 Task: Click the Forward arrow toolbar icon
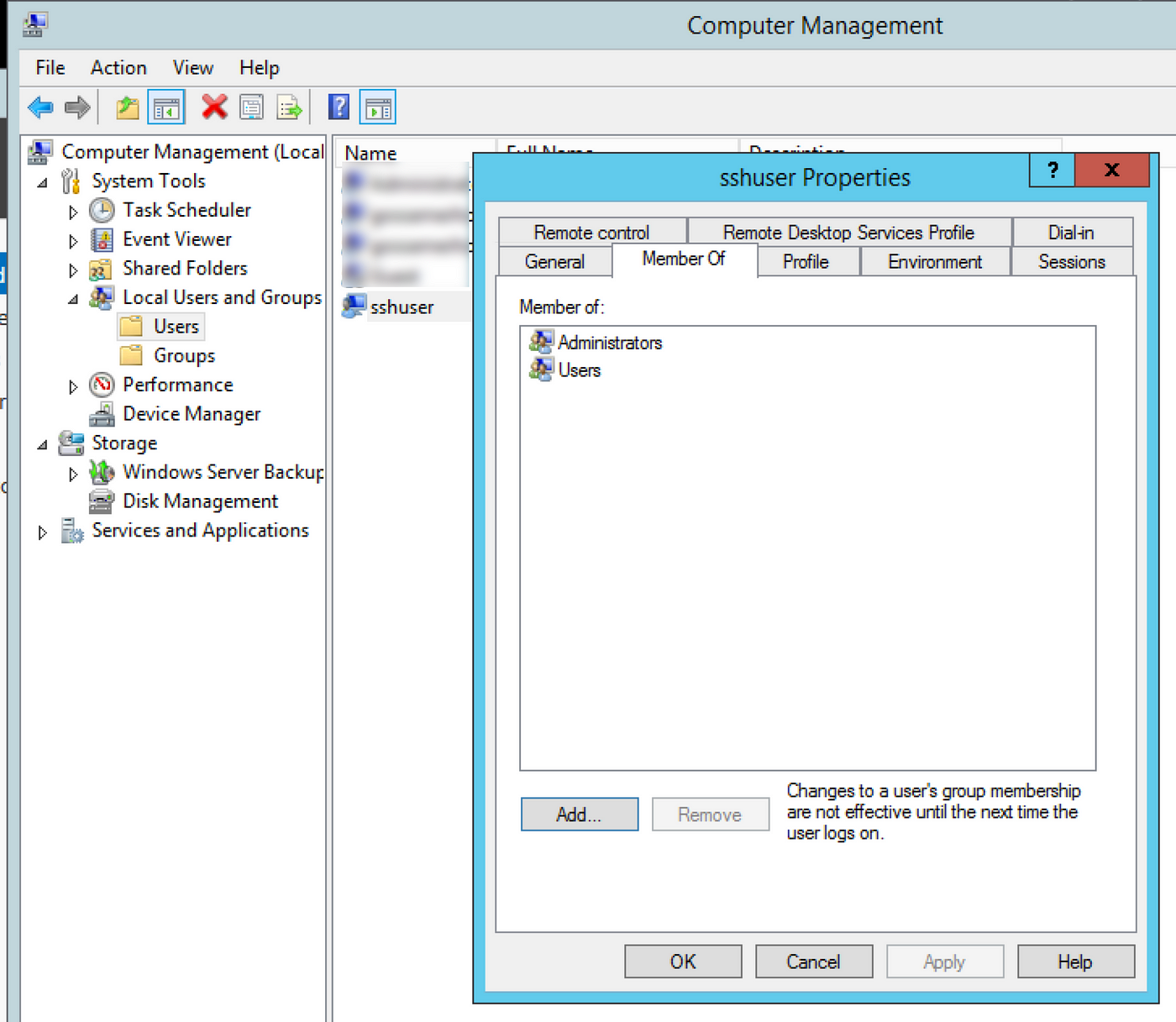point(77,107)
